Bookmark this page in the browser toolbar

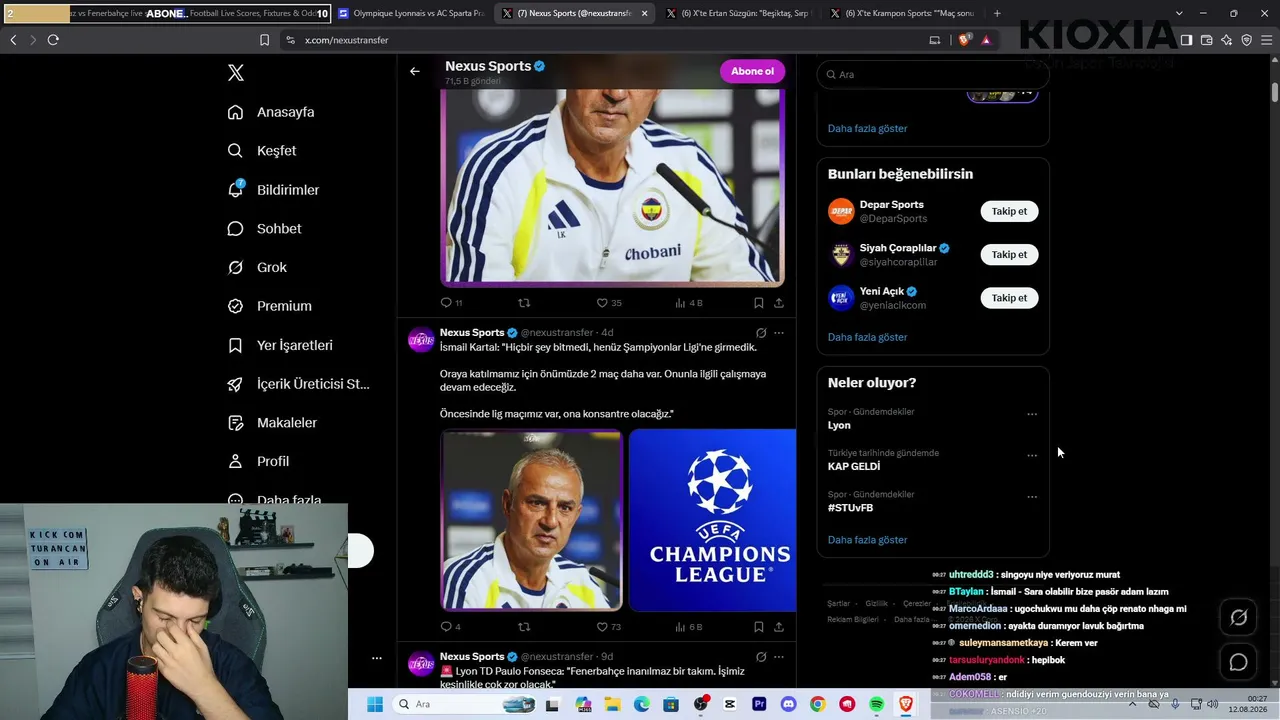264,40
